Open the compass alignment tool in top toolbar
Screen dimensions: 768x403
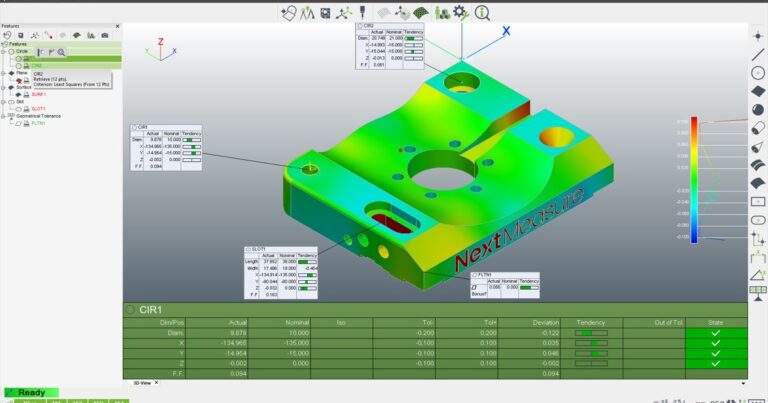[307, 13]
